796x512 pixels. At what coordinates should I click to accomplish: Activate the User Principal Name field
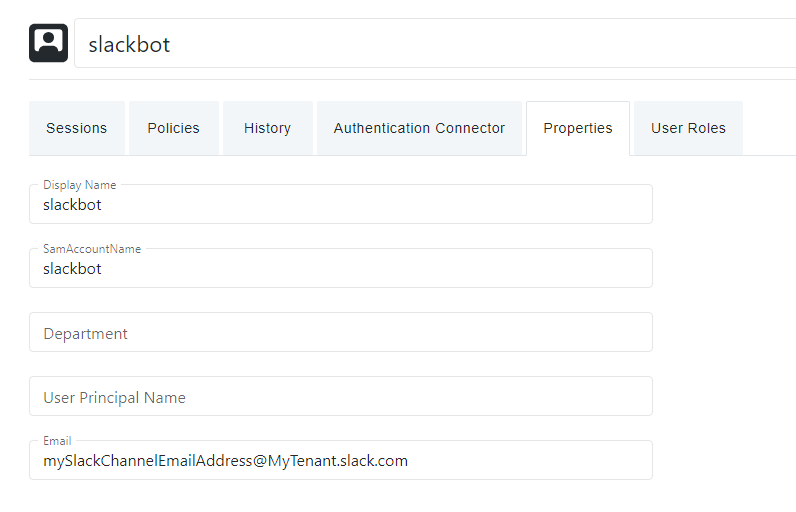coord(340,396)
